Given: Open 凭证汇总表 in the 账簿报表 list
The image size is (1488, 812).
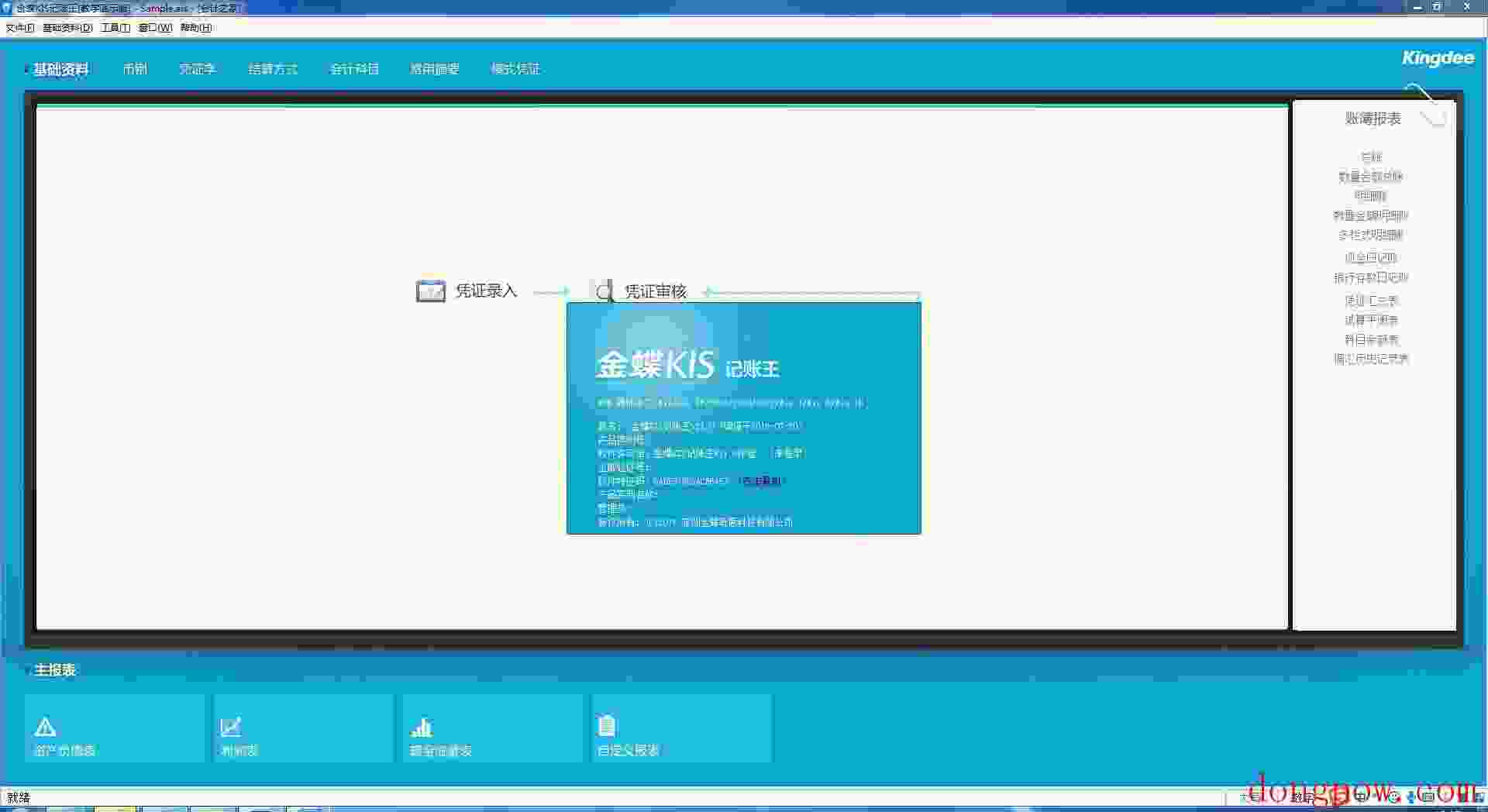Looking at the screenshot, I should pos(1371,301).
